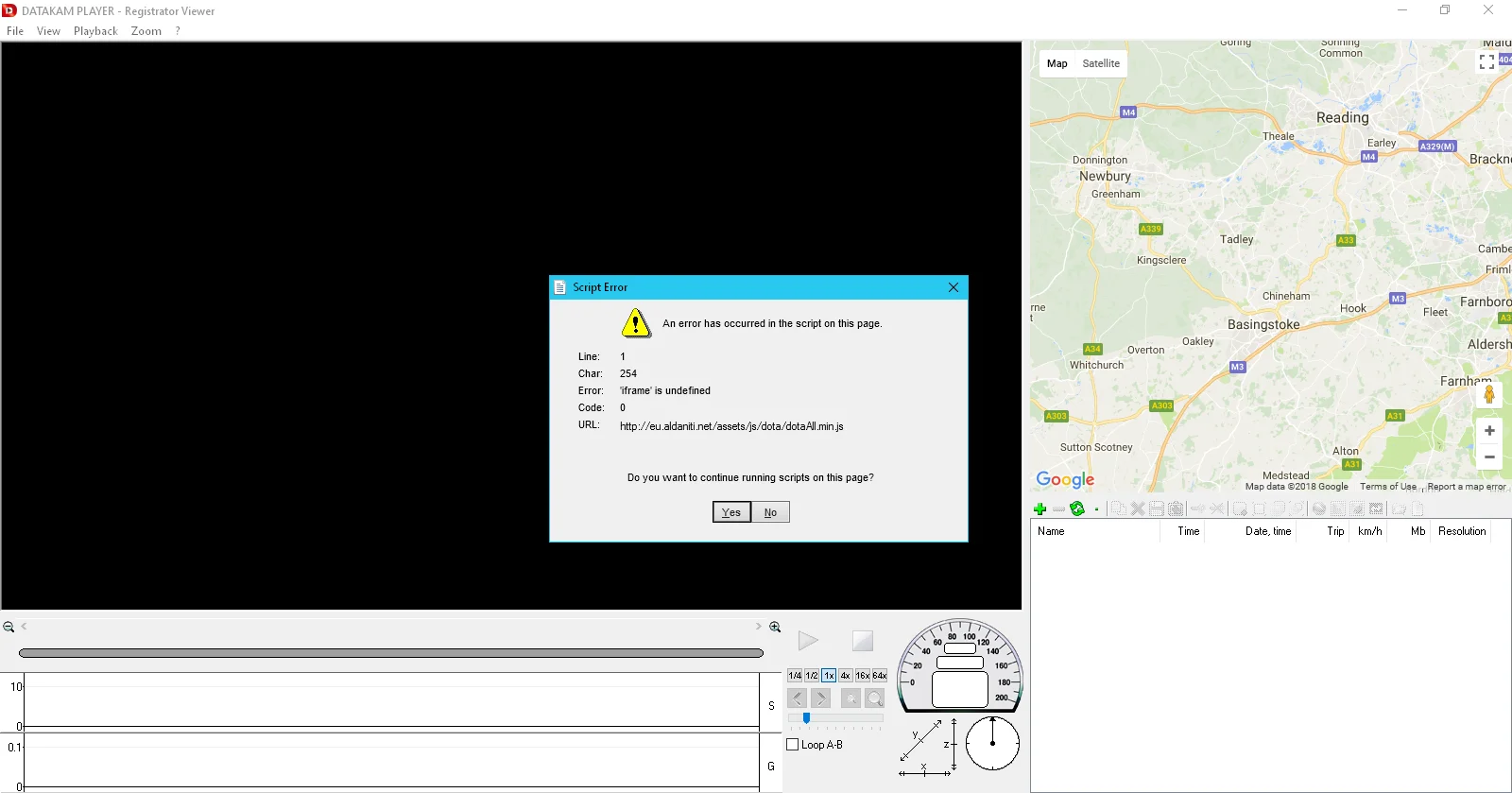Screen dimensions: 1512x793
Task: Zoom in on the Google map
Action: point(1489,430)
